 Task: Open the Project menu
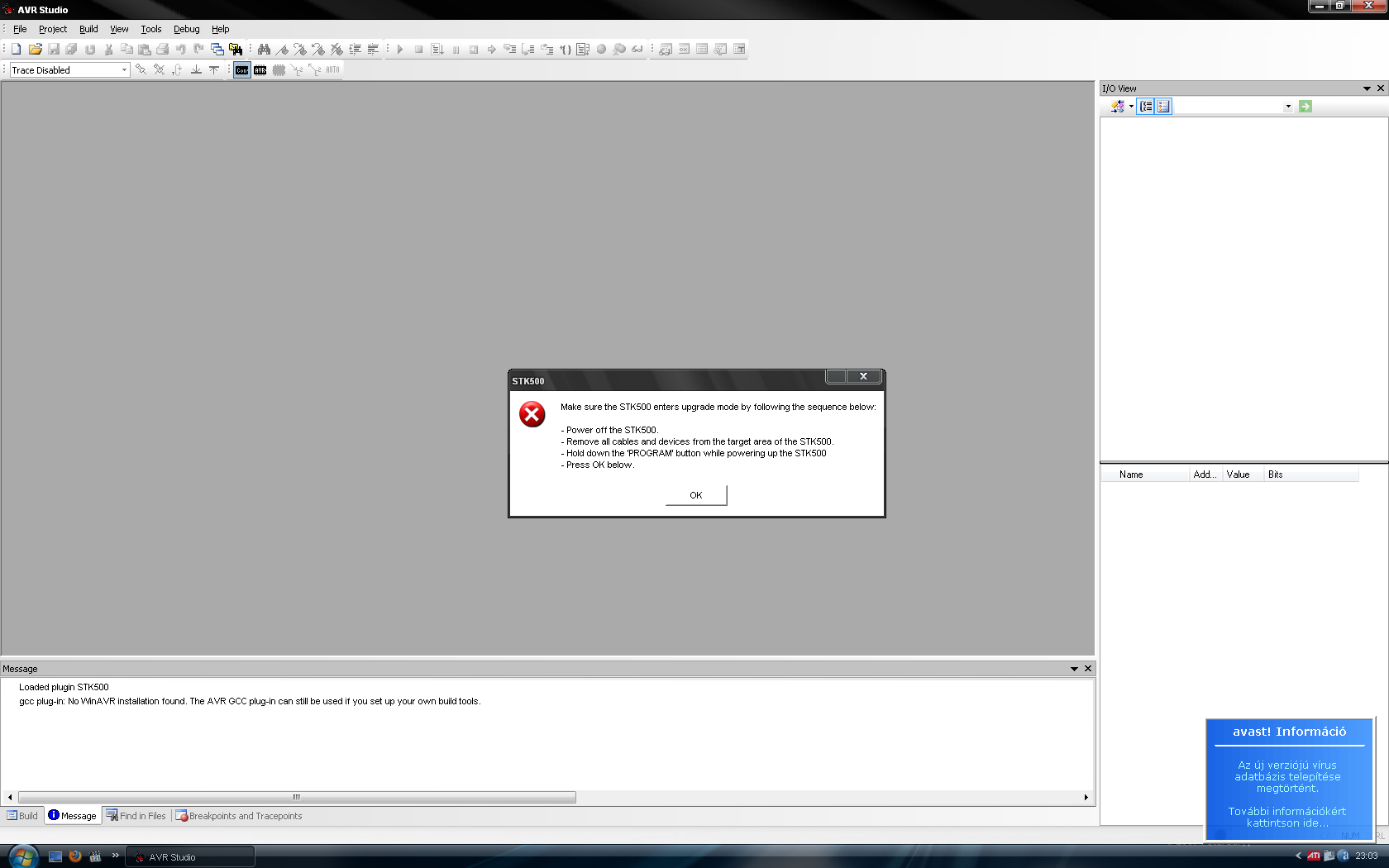(x=53, y=29)
